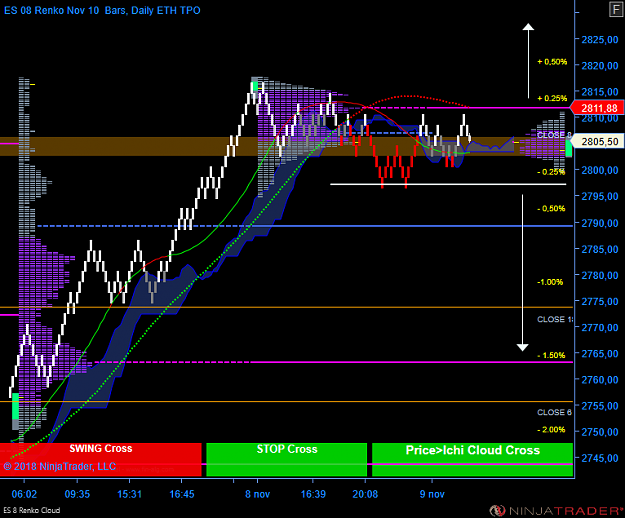This screenshot has height=518, width=625.
Task: Click the 16:39 time axis label
Action: point(313,494)
